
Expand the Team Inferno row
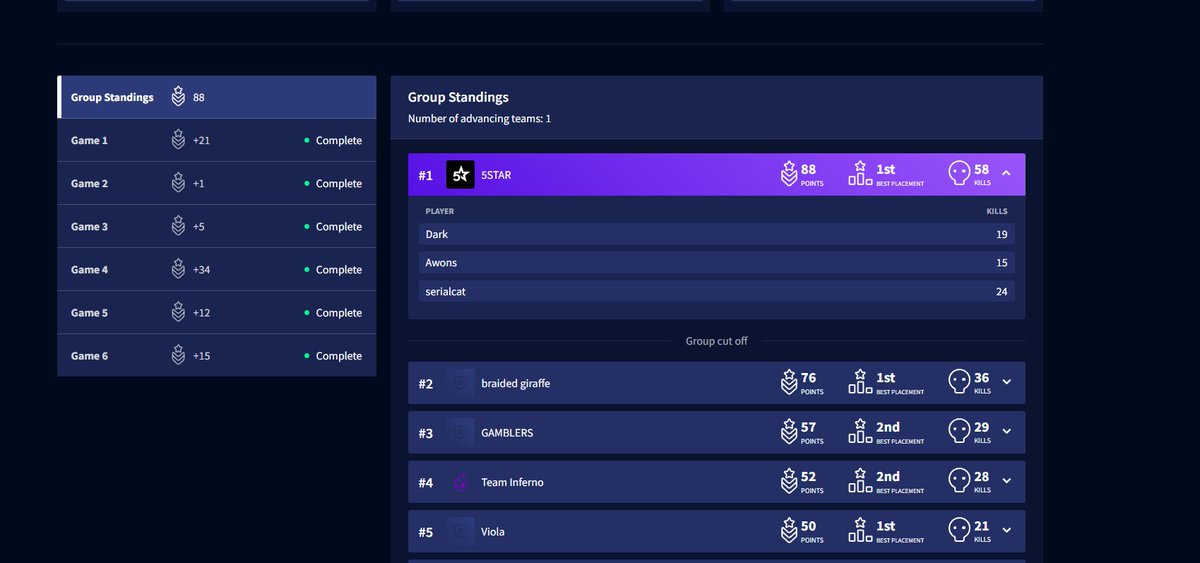point(1006,481)
